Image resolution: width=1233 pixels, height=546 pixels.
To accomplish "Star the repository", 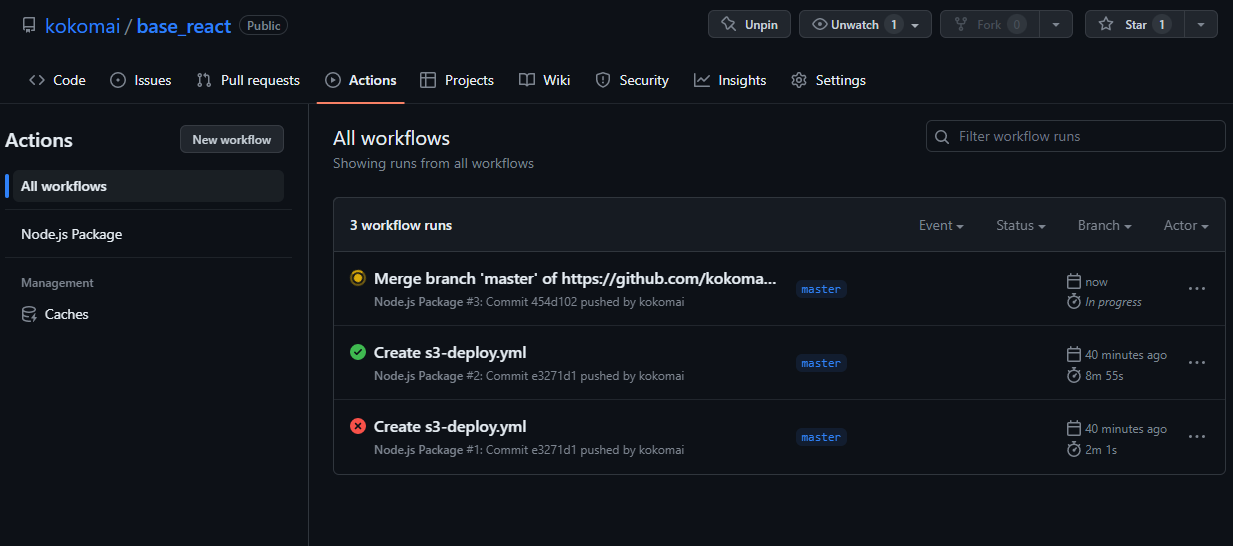I will tap(1134, 24).
